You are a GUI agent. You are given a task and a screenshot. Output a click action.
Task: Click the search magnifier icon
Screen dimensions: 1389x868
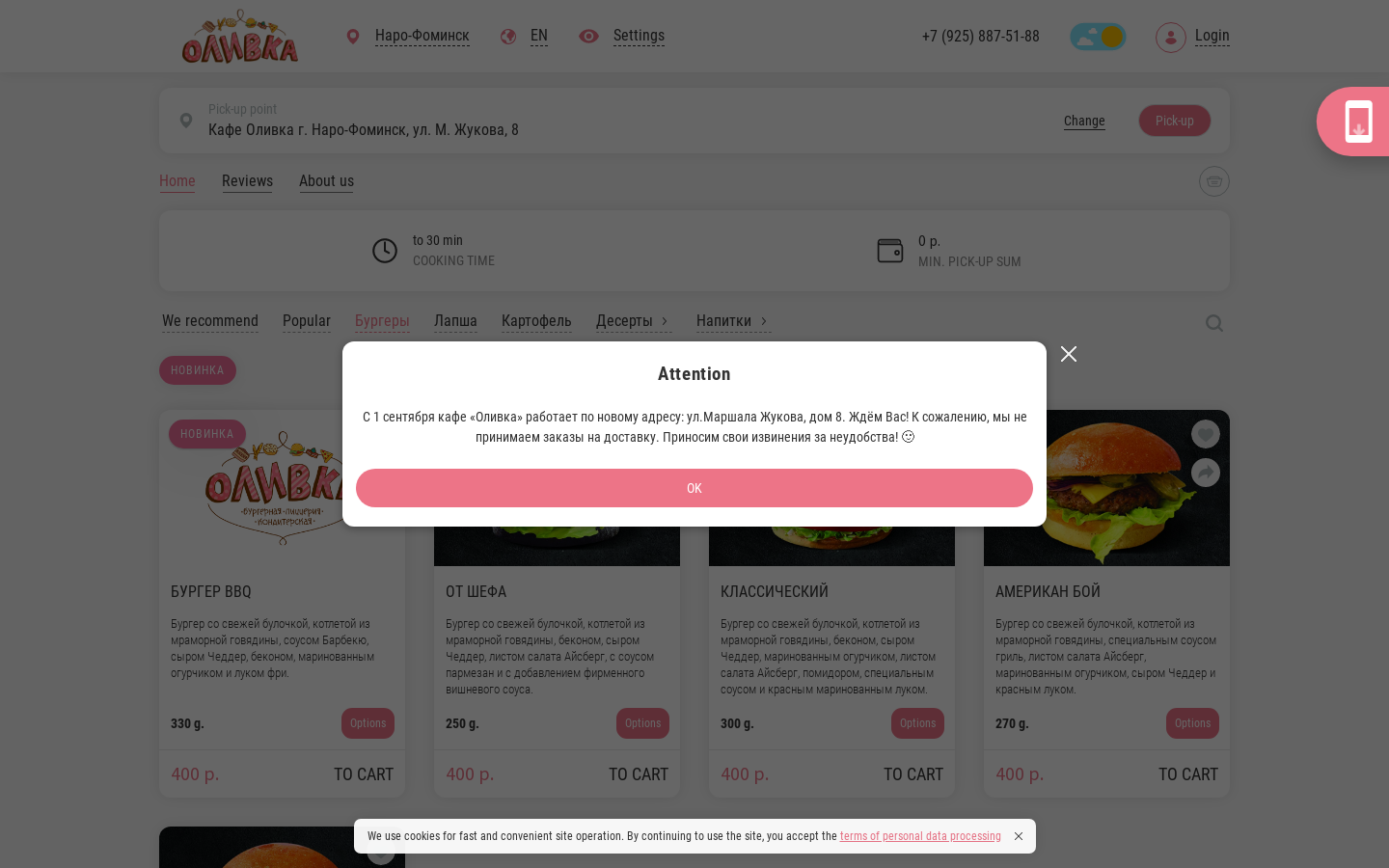tap(1214, 323)
